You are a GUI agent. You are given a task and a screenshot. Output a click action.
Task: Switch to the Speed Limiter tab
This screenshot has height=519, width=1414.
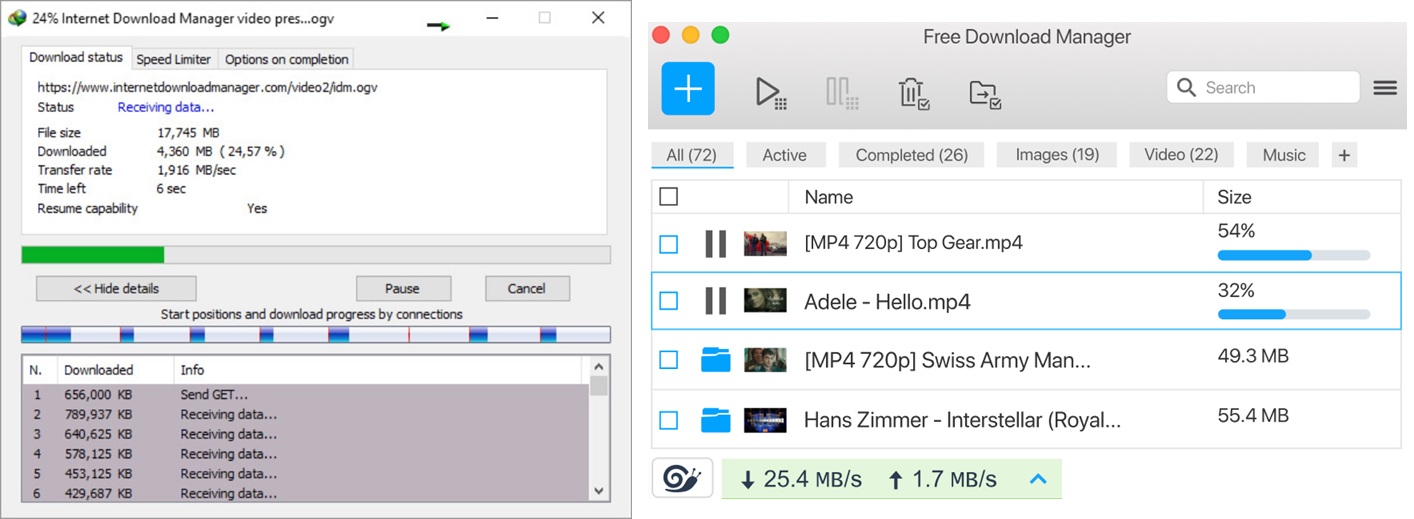[x=174, y=59]
